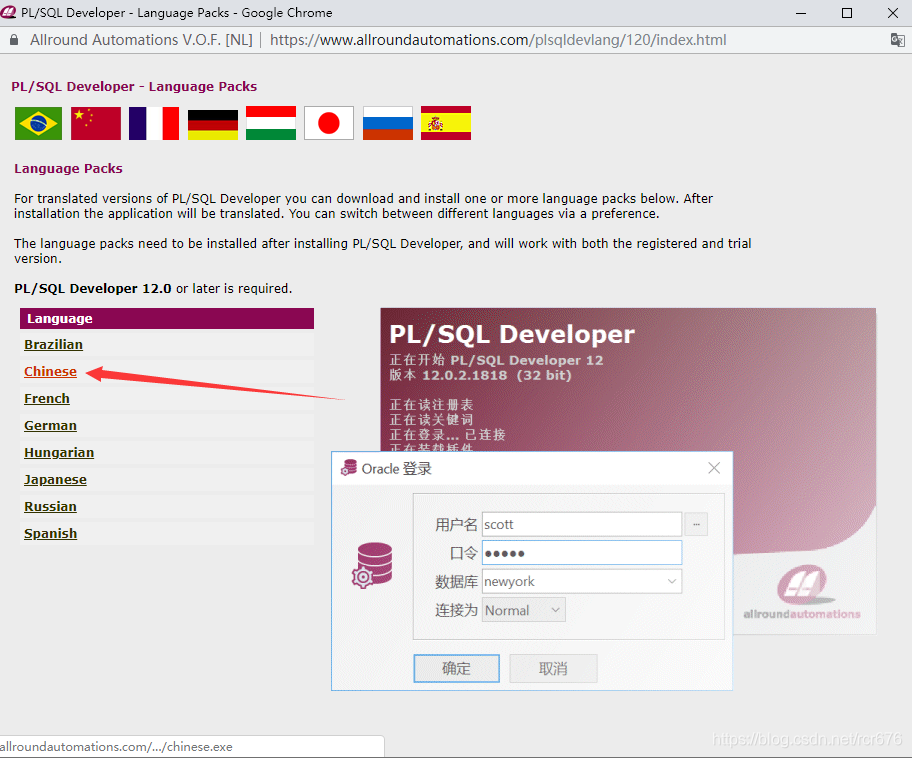Click the PL/SQL Developer tab favicon
This screenshot has width=912, height=758.
tap(9, 12)
